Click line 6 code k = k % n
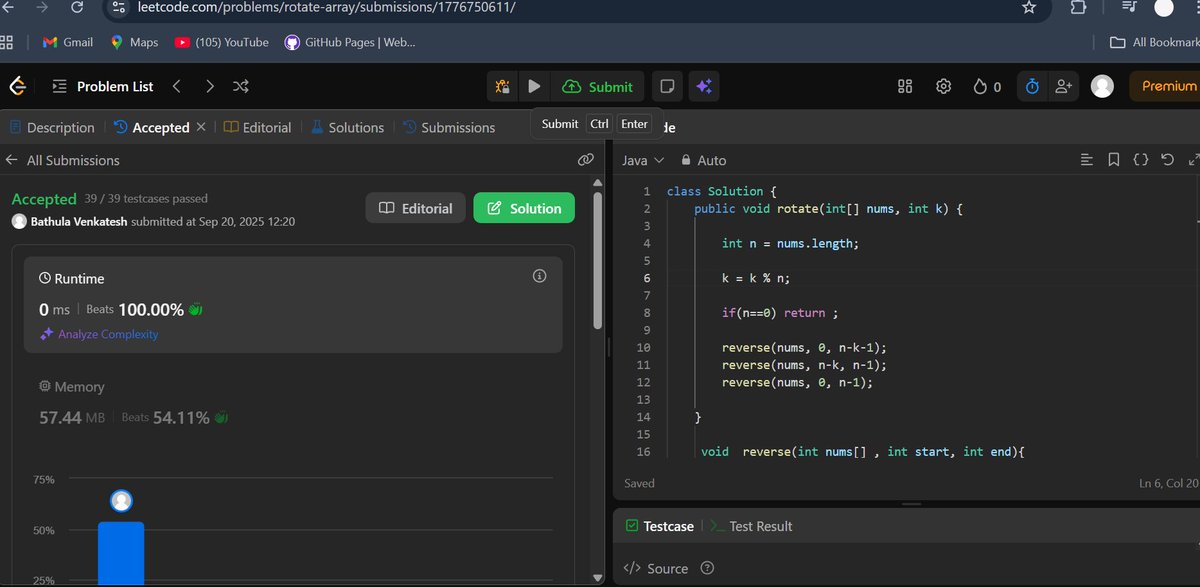Image resolution: width=1200 pixels, height=587 pixels. (756, 278)
